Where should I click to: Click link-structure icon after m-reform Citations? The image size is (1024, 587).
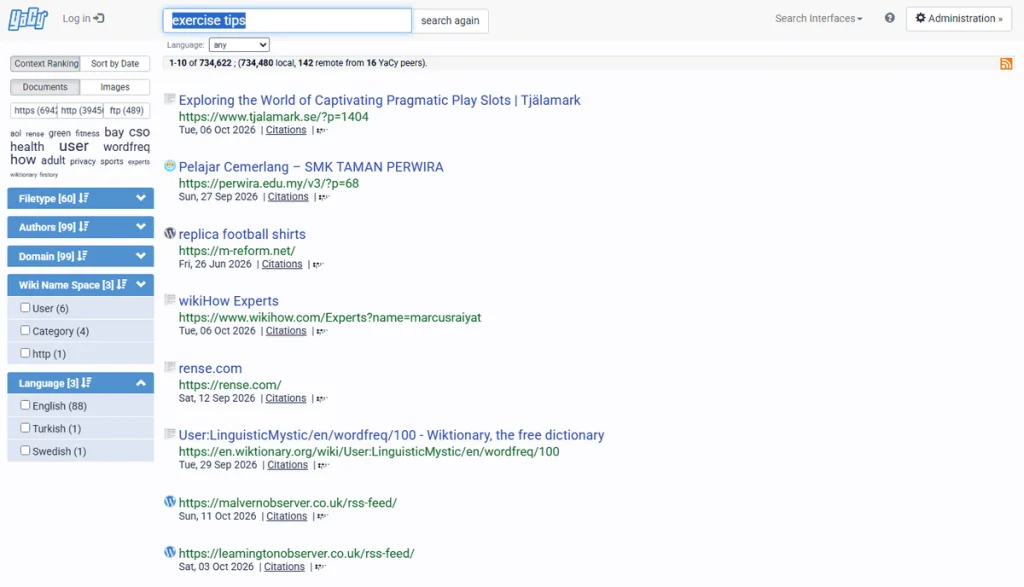click(x=317, y=264)
